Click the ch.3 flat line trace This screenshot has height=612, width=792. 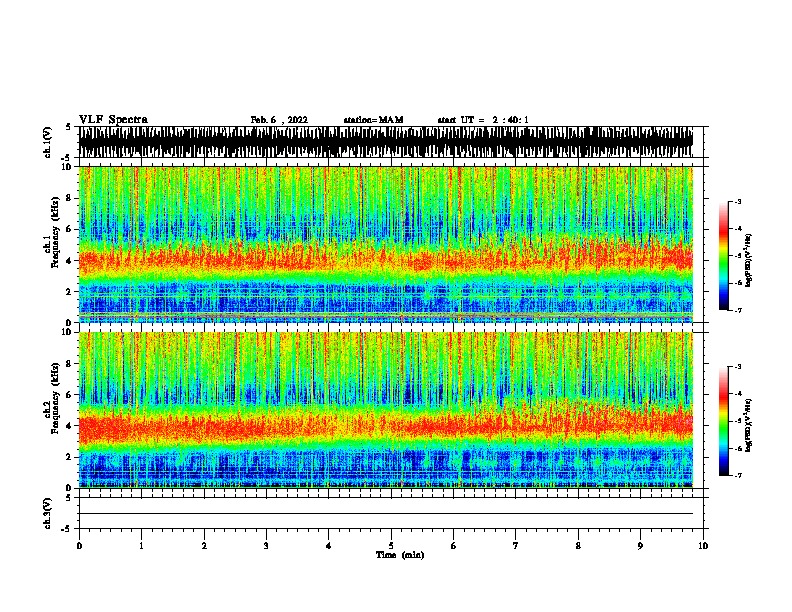[386, 514]
